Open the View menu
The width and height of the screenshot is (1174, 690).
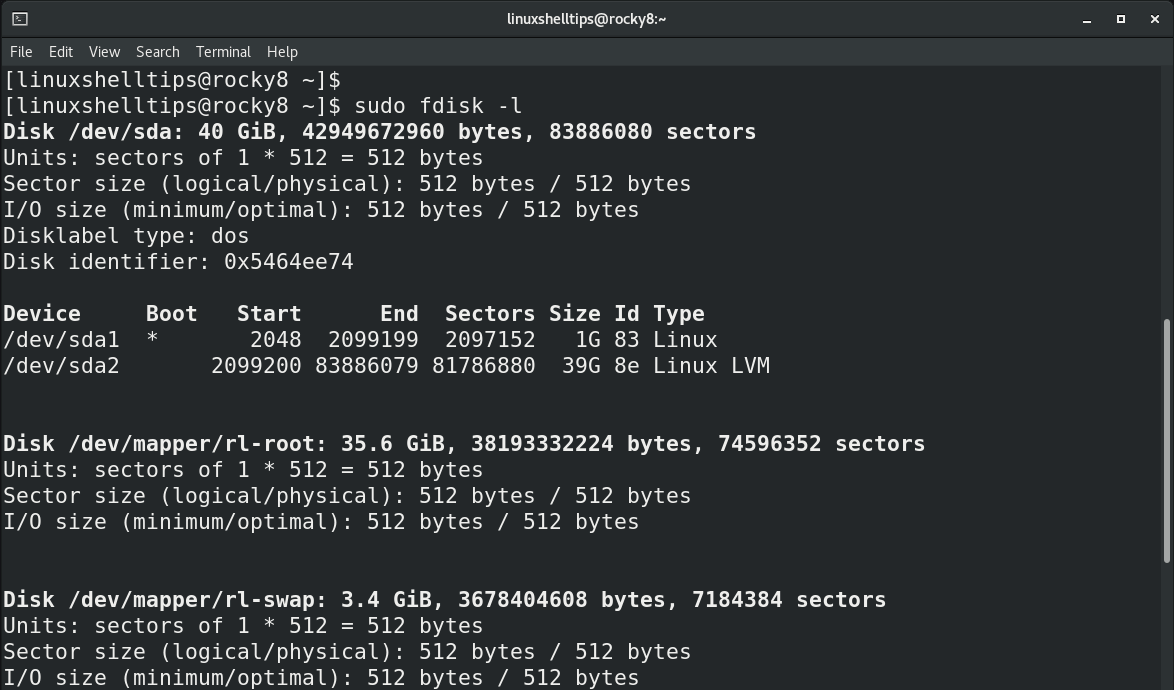click(104, 52)
